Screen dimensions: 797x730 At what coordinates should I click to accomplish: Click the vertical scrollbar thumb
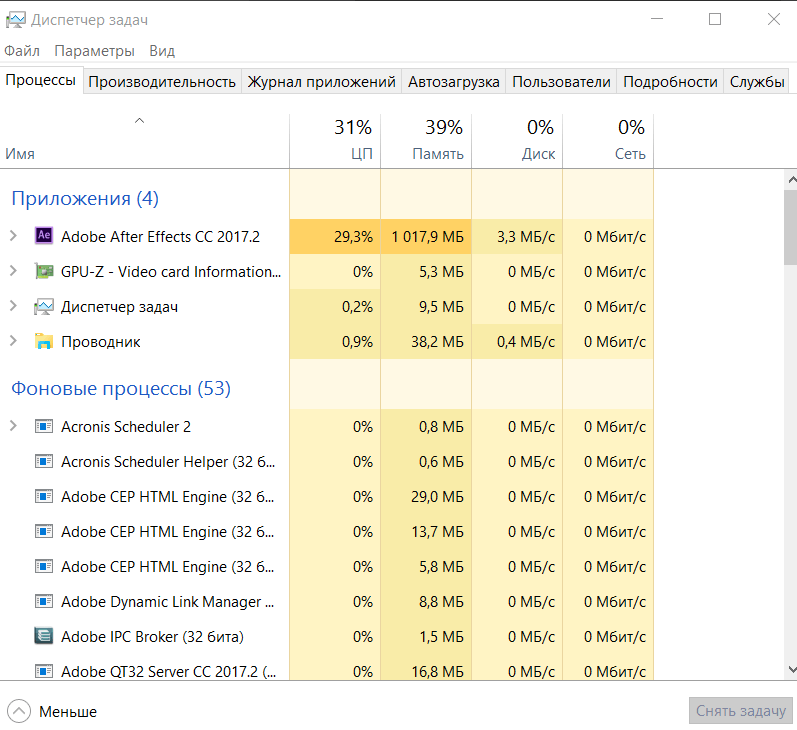[791, 227]
